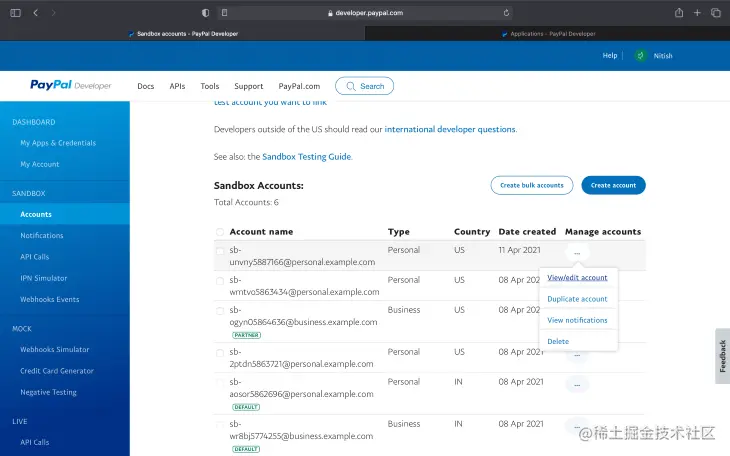Open Tools in the top navigation
The image size is (730, 456).
[x=210, y=86]
